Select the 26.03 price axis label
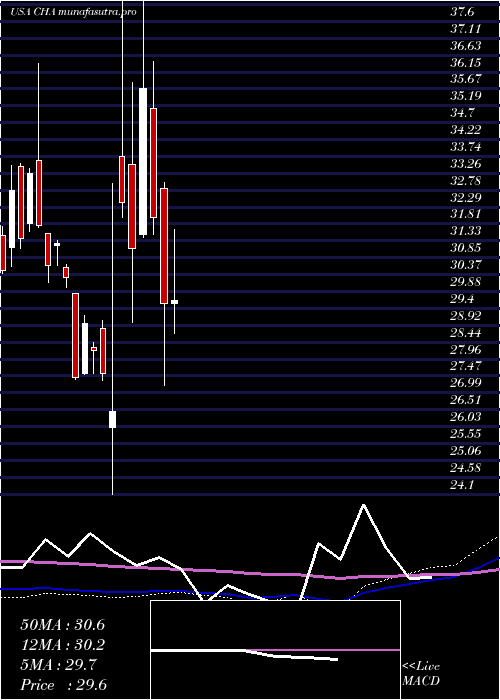Image resolution: width=500 pixels, height=700 pixels. 466,417
